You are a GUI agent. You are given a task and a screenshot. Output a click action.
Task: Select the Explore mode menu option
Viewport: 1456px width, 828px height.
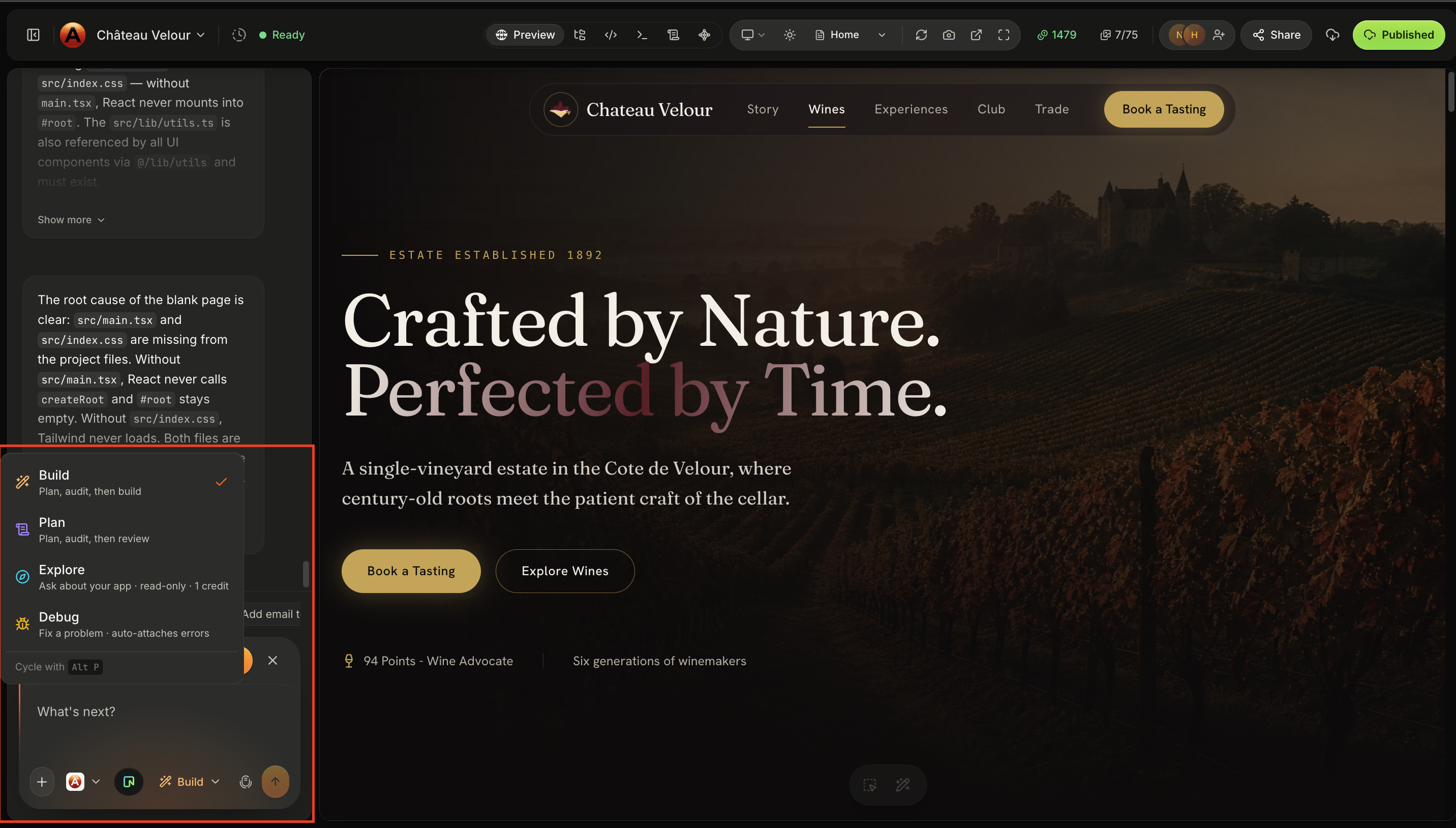[x=122, y=577]
